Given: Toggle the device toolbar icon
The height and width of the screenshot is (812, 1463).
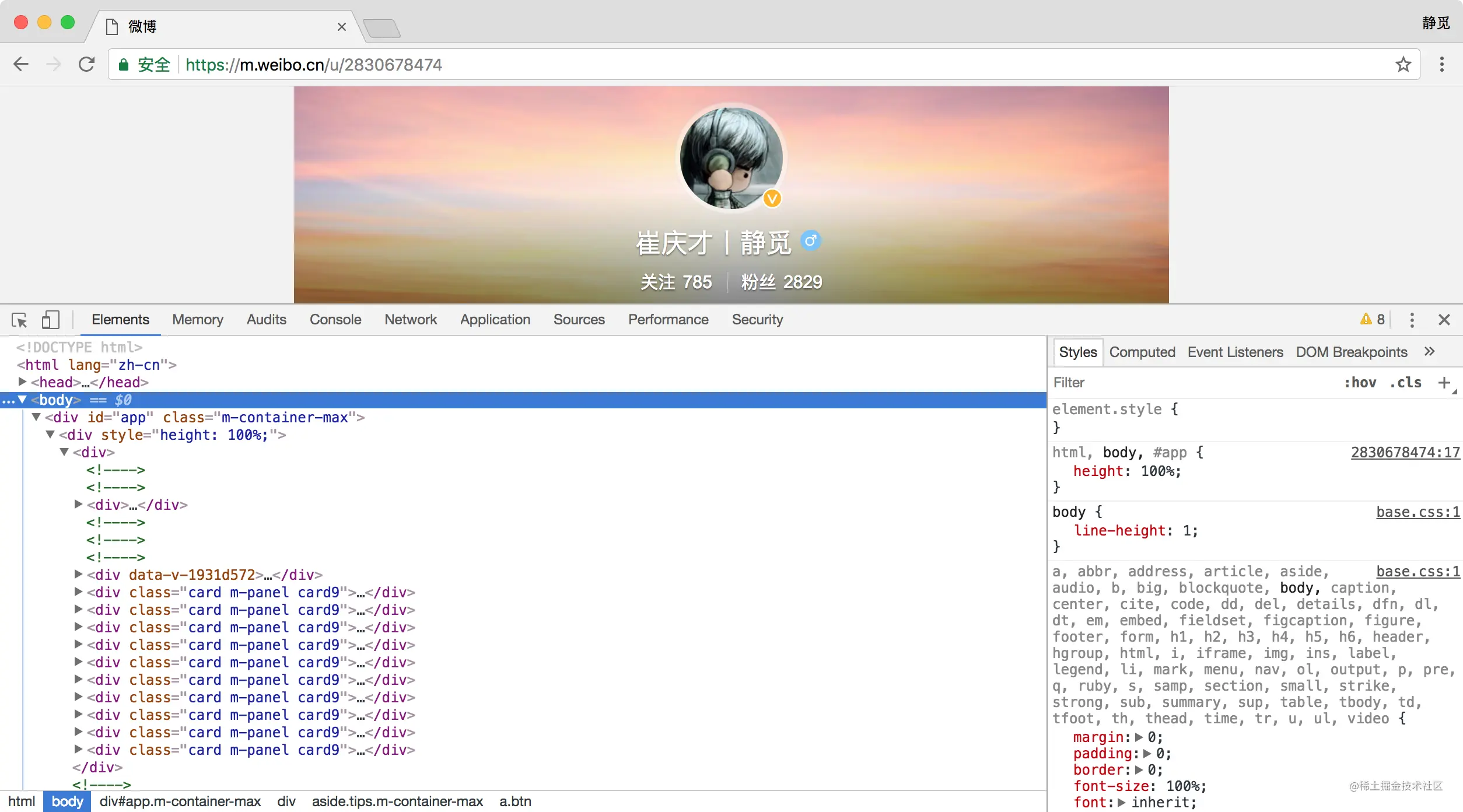Looking at the screenshot, I should point(51,320).
